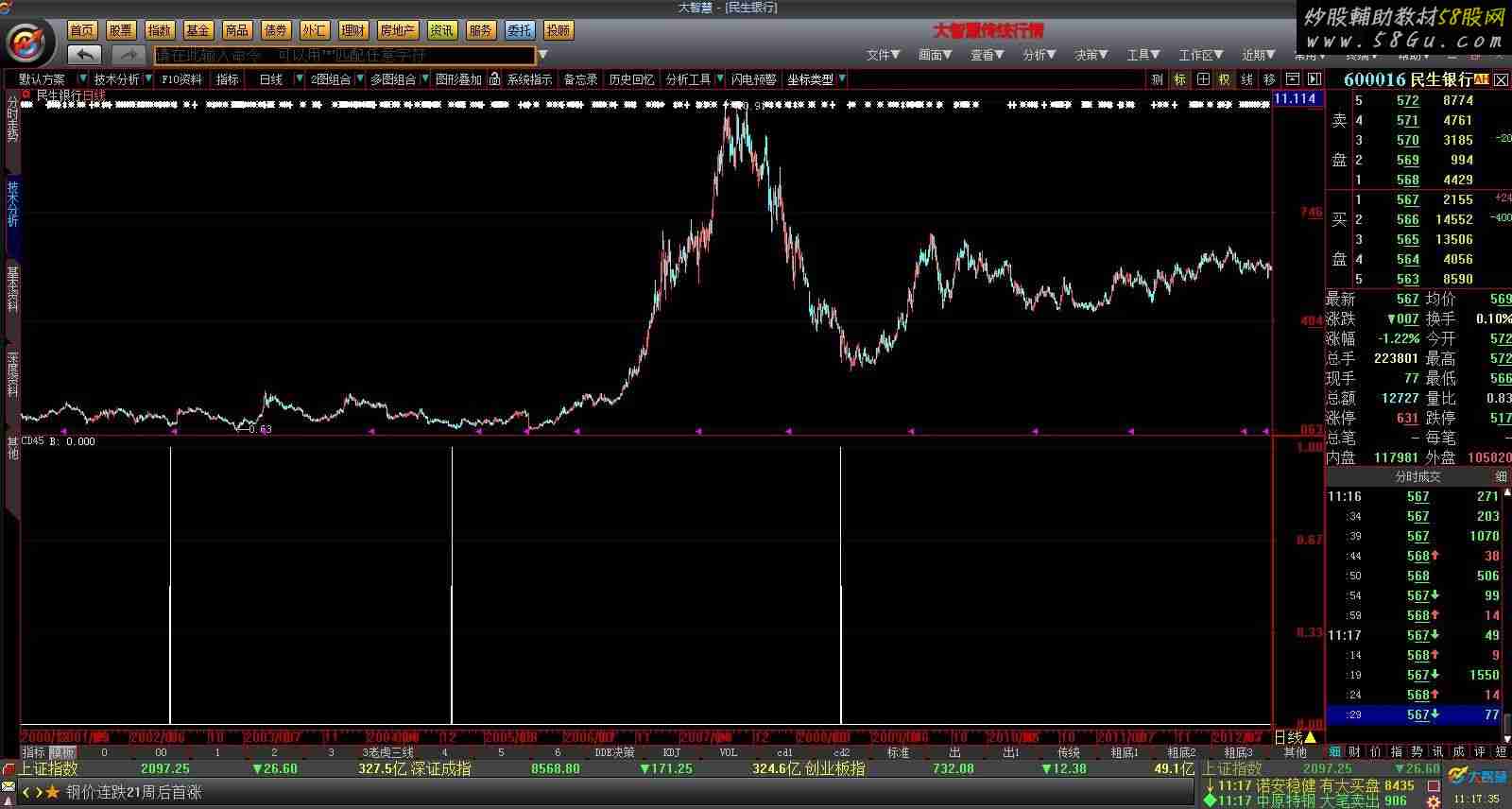Switch to the VOL indicator tab
The width and height of the screenshot is (1512, 809).
point(729,753)
